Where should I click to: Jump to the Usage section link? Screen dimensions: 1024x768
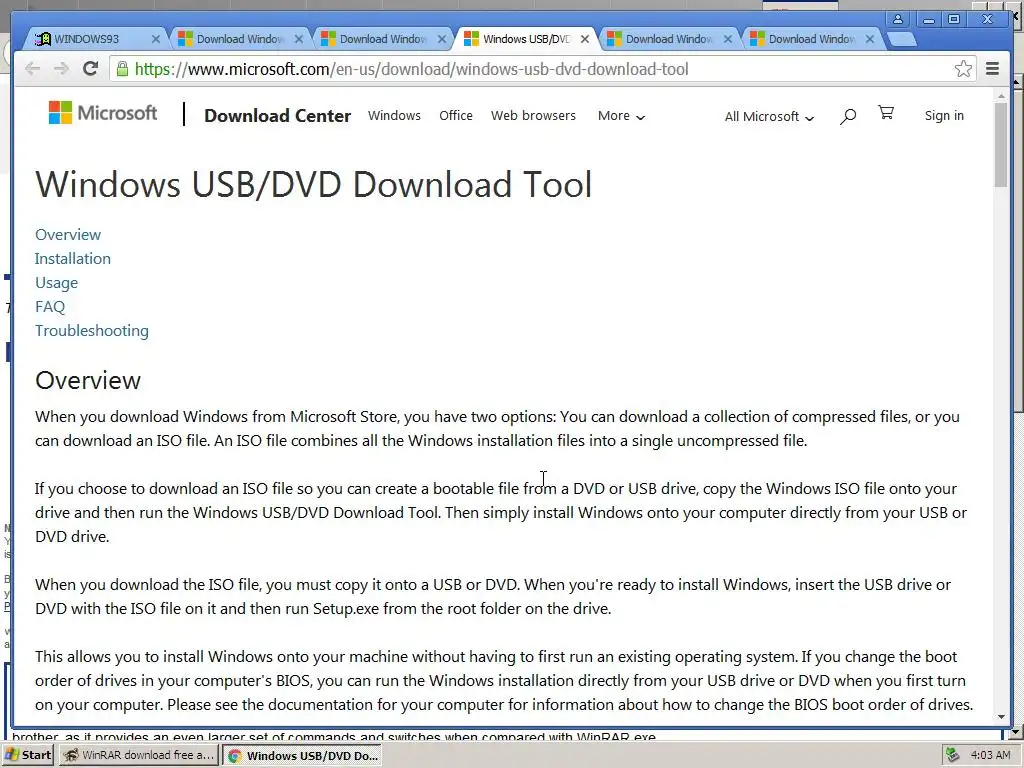coord(56,283)
